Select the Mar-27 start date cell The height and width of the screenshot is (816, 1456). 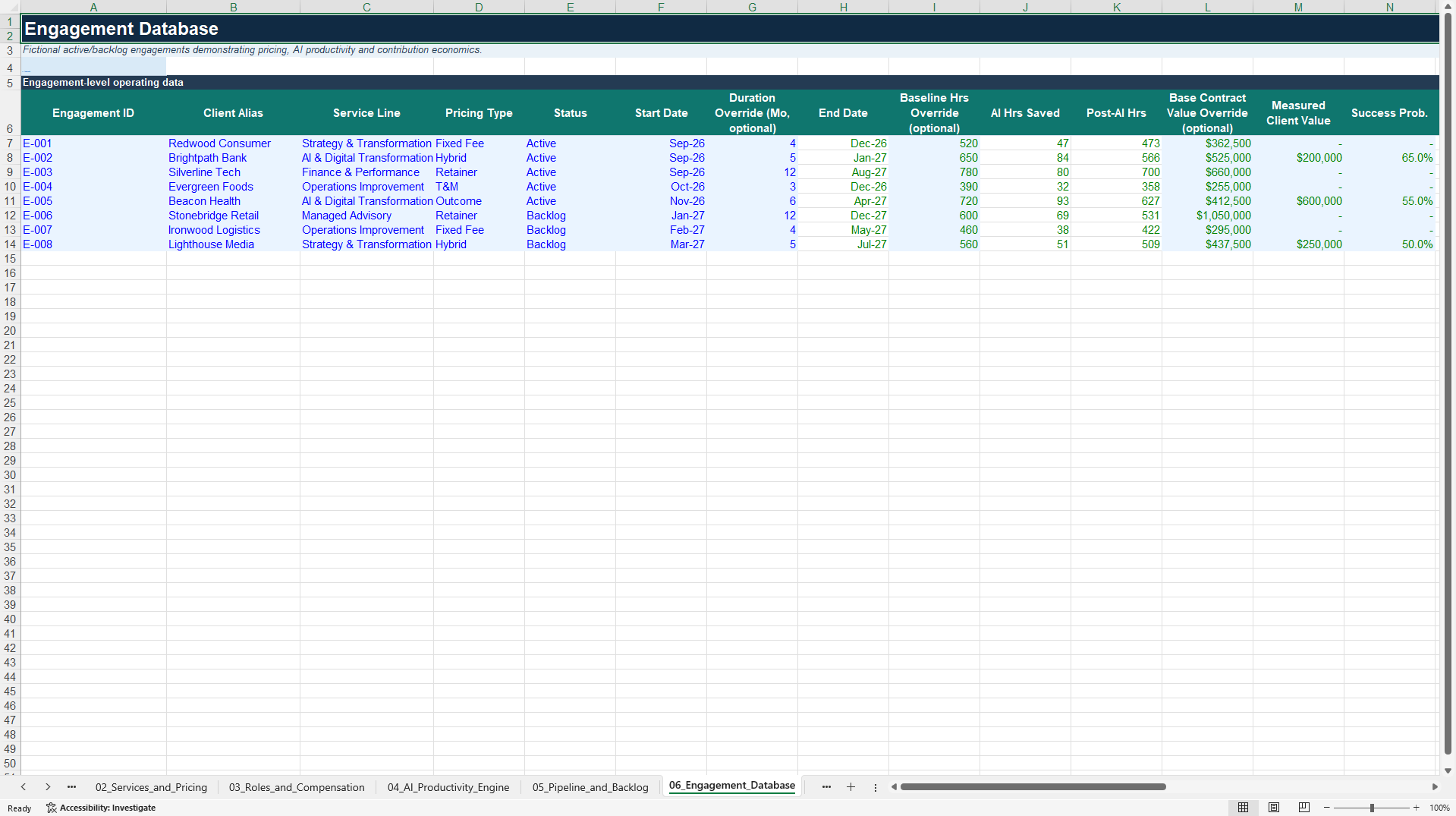661,244
